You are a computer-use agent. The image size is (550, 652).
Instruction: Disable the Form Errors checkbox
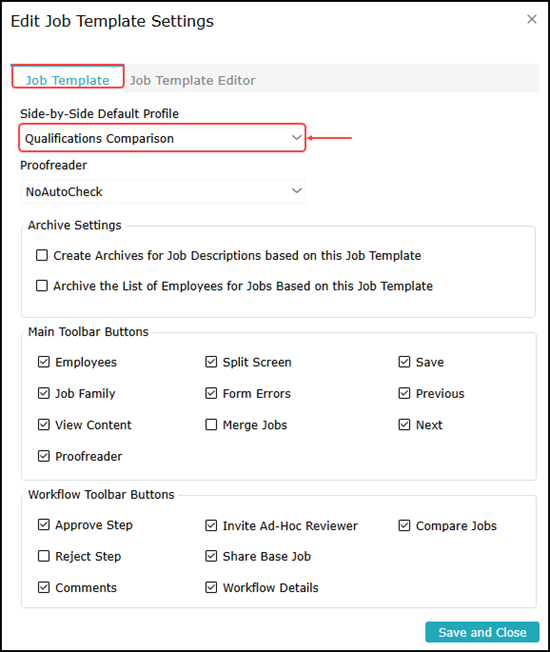coord(211,393)
